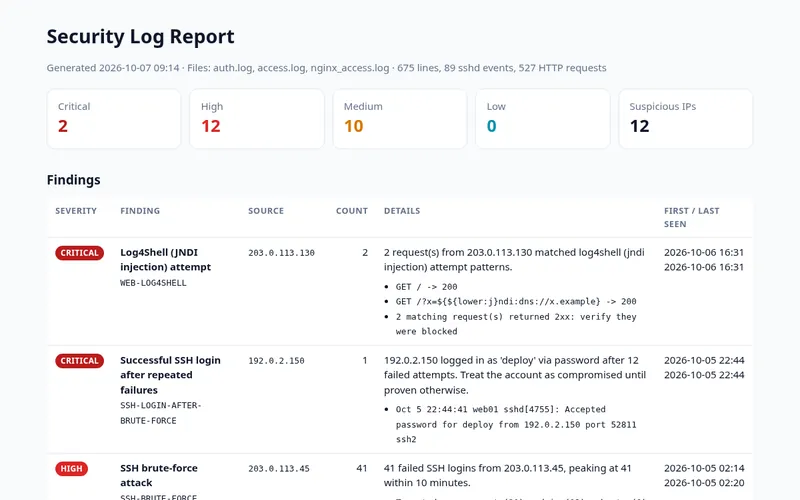Click the FINDING column header
Viewport: 800px width, 500px height.
[x=140, y=211]
